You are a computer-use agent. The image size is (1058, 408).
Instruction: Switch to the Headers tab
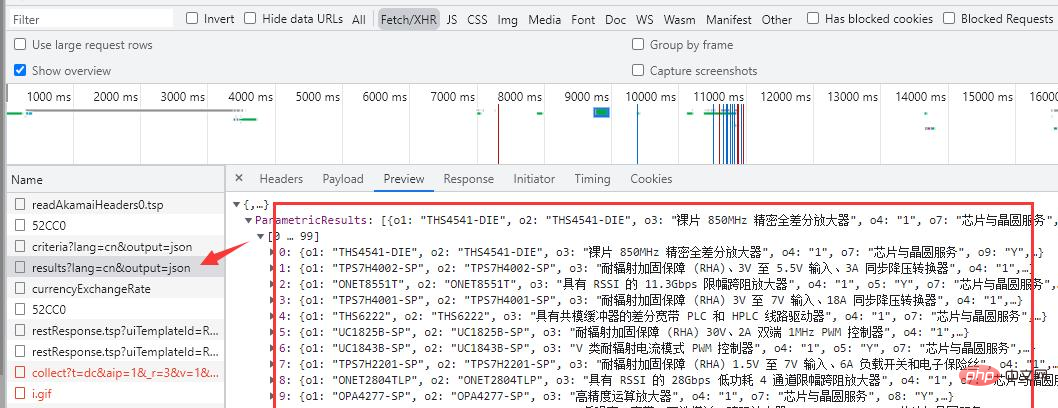point(281,178)
